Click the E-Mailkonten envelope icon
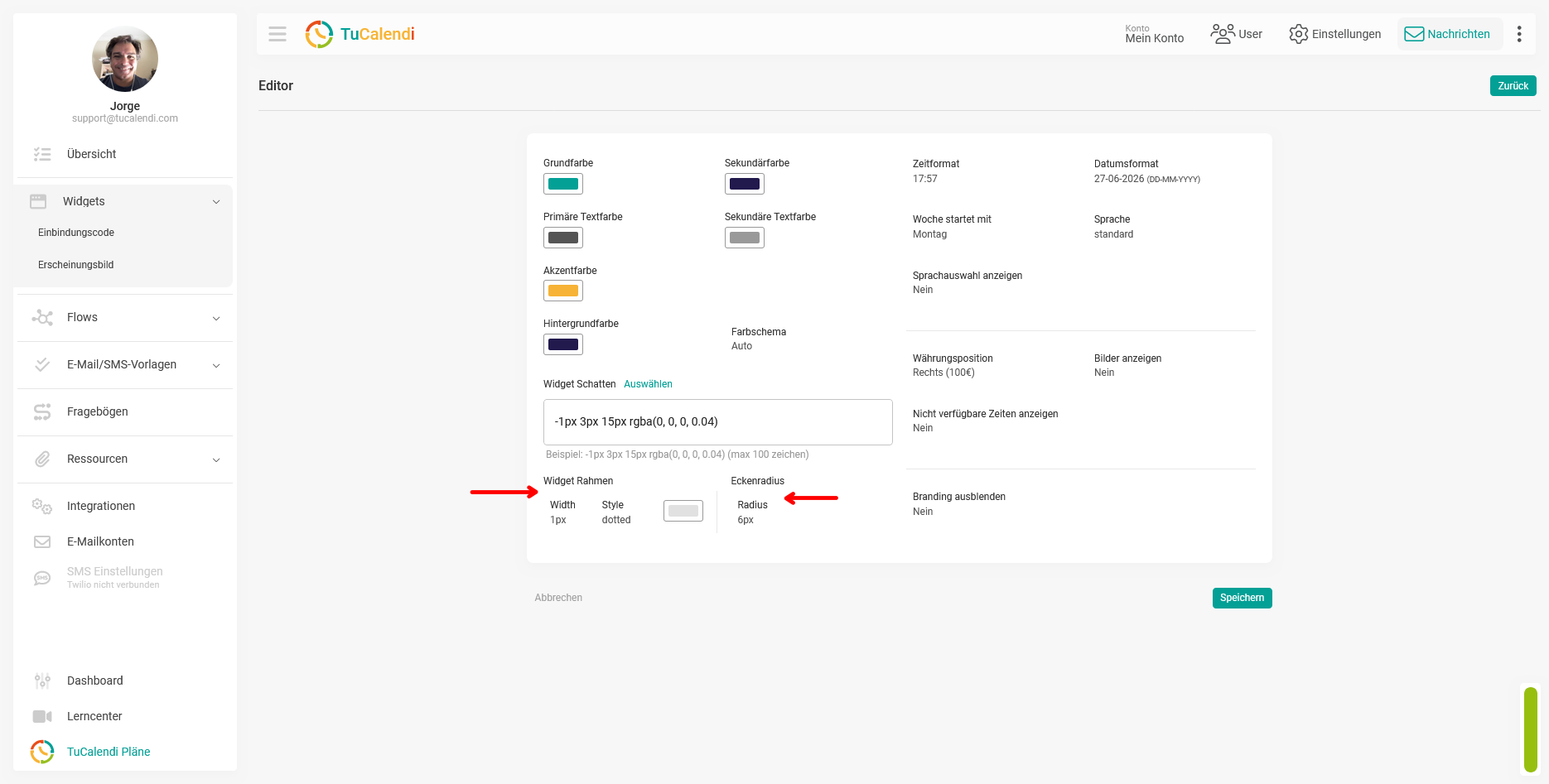The width and height of the screenshot is (1549, 784). click(42, 541)
